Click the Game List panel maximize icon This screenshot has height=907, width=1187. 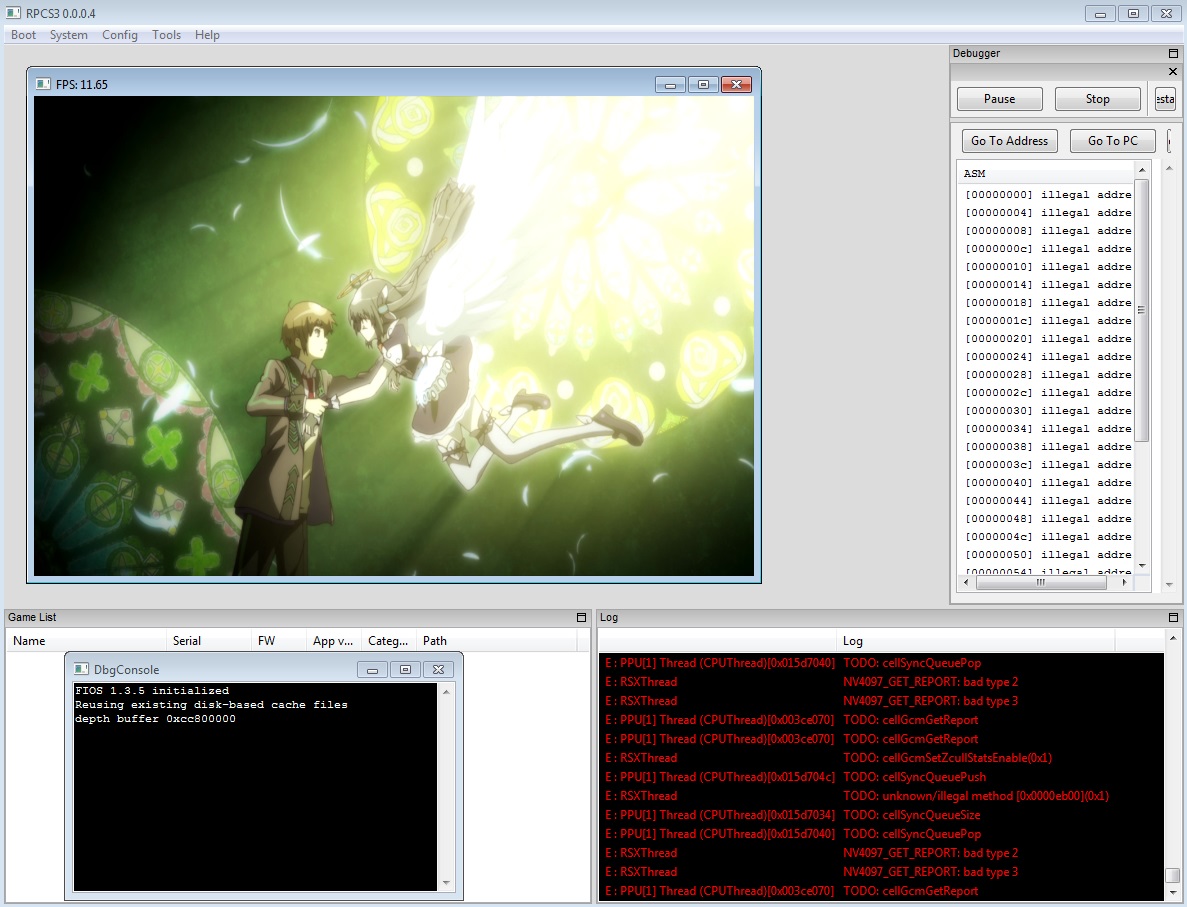(x=581, y=618)
